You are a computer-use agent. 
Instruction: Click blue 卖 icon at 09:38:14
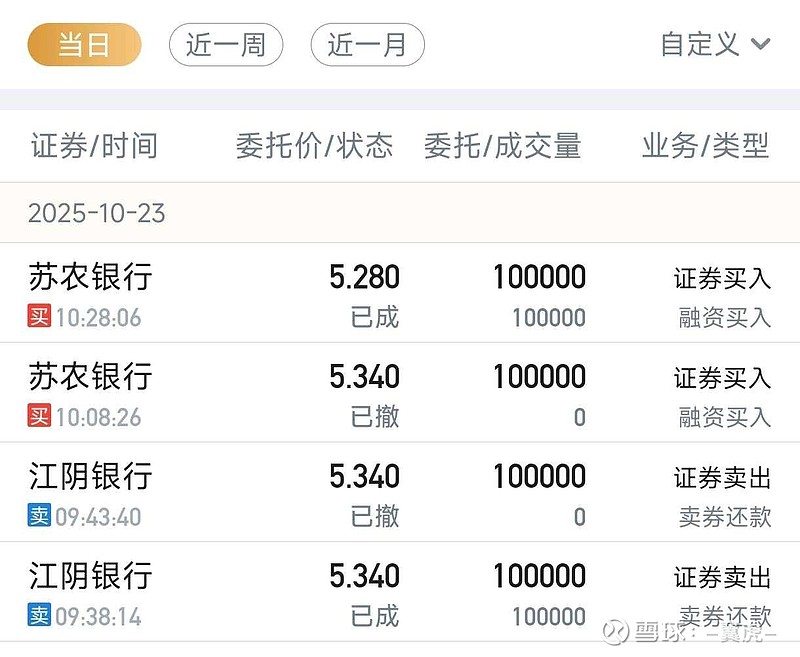tap(39, 616)
